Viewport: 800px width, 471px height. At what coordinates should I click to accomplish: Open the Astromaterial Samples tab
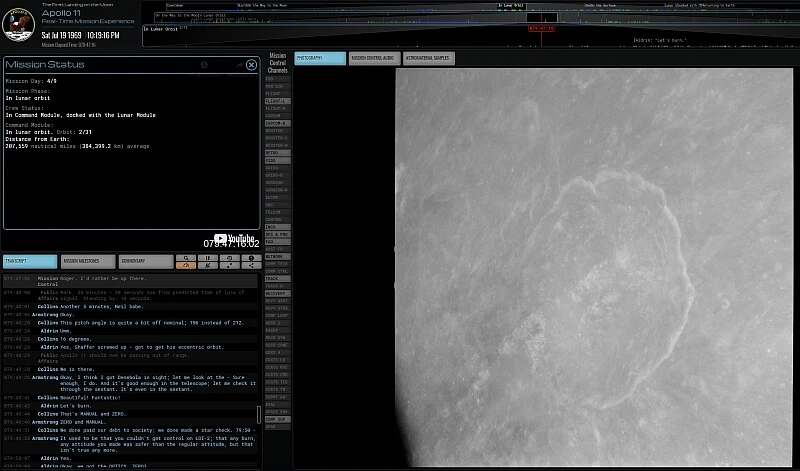[428, 59]
